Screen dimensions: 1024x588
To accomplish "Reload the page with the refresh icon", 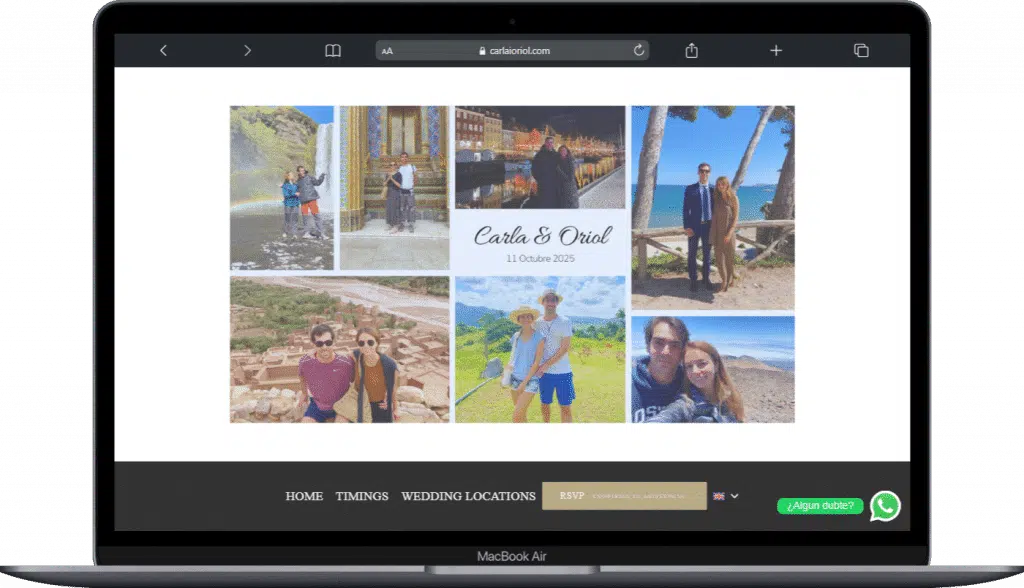I will (639, 50).
